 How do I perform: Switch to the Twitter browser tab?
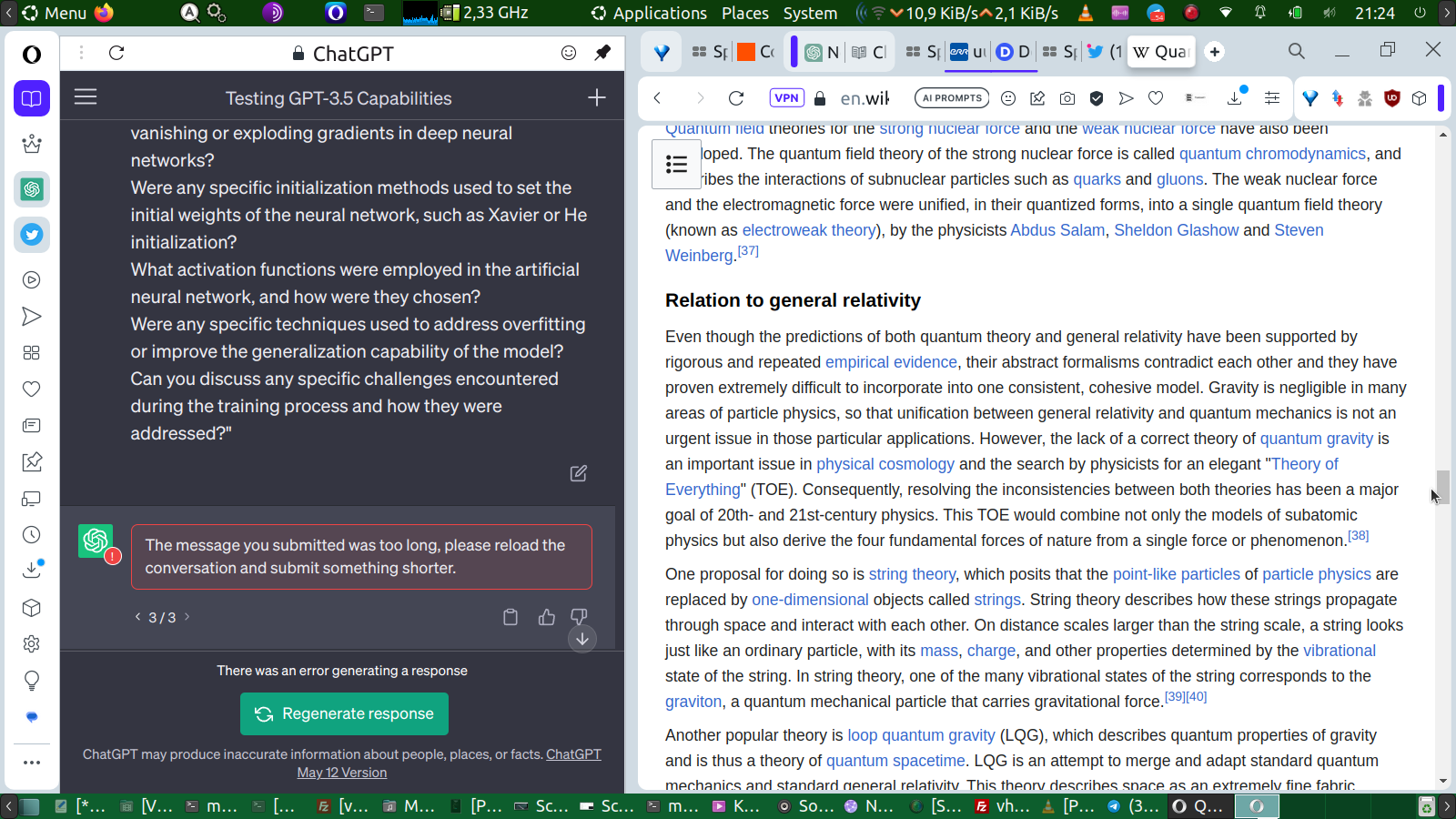pos(1104,52)
